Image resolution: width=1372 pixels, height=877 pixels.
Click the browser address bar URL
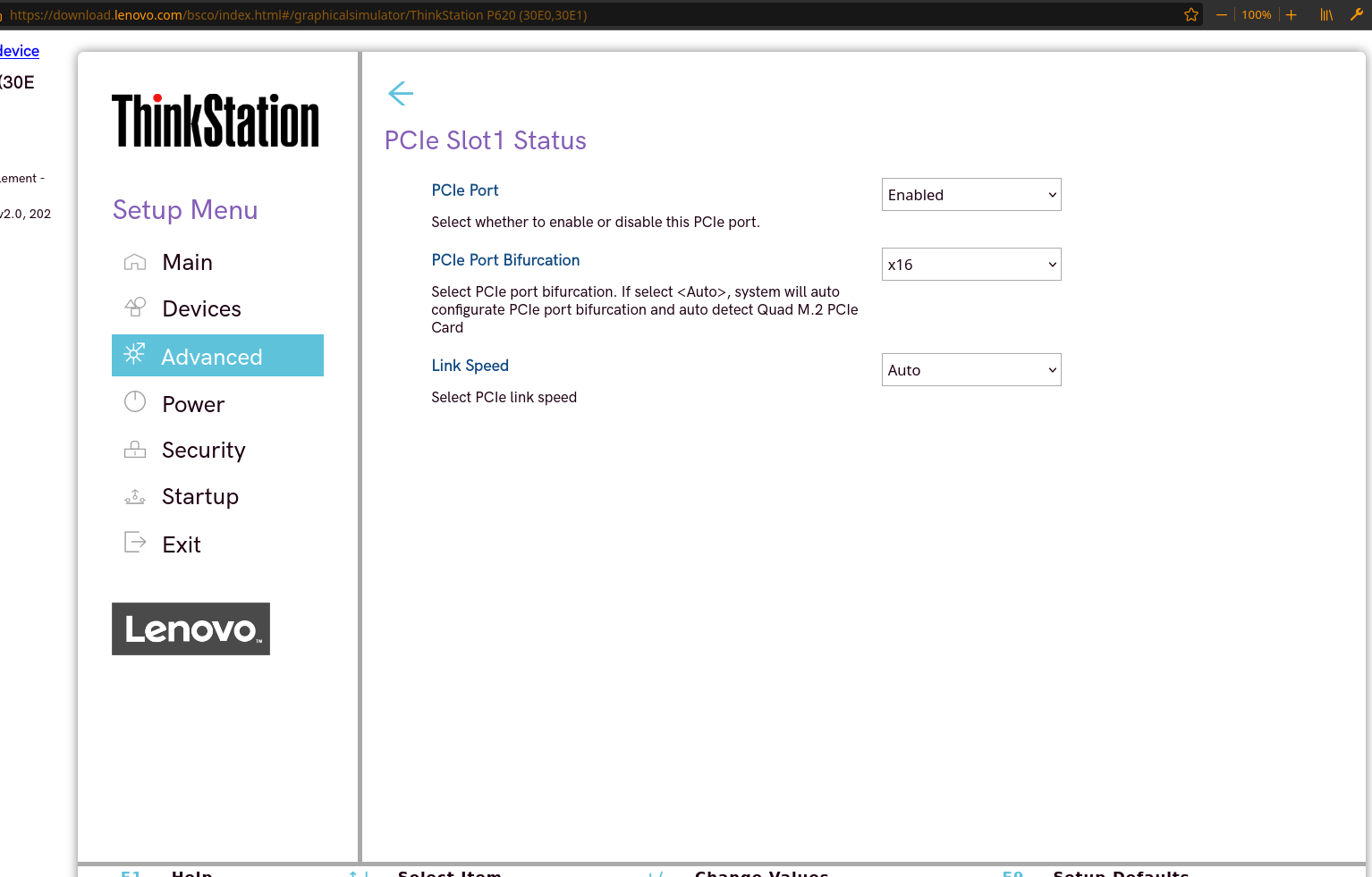click(x=299, y=15)
